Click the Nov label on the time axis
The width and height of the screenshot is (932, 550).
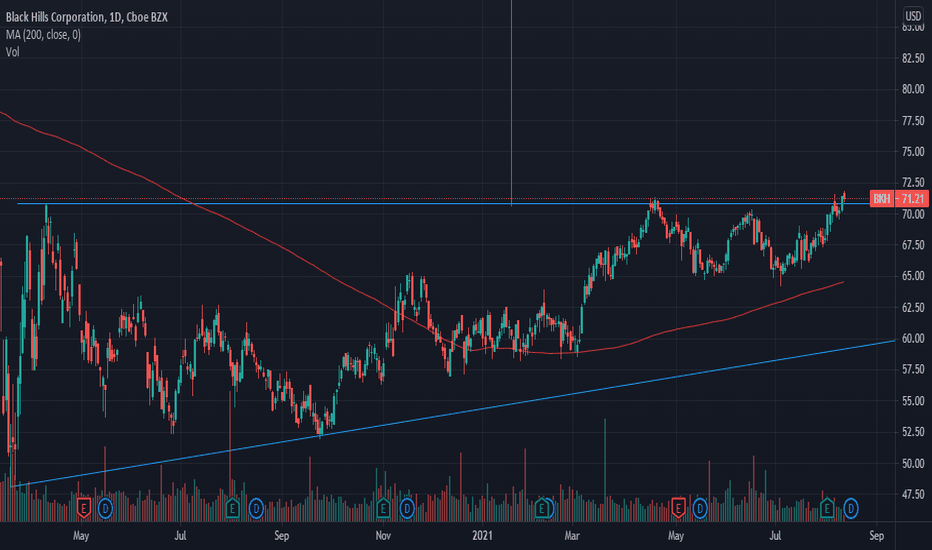pyautogui.click(x=383, y=536)
